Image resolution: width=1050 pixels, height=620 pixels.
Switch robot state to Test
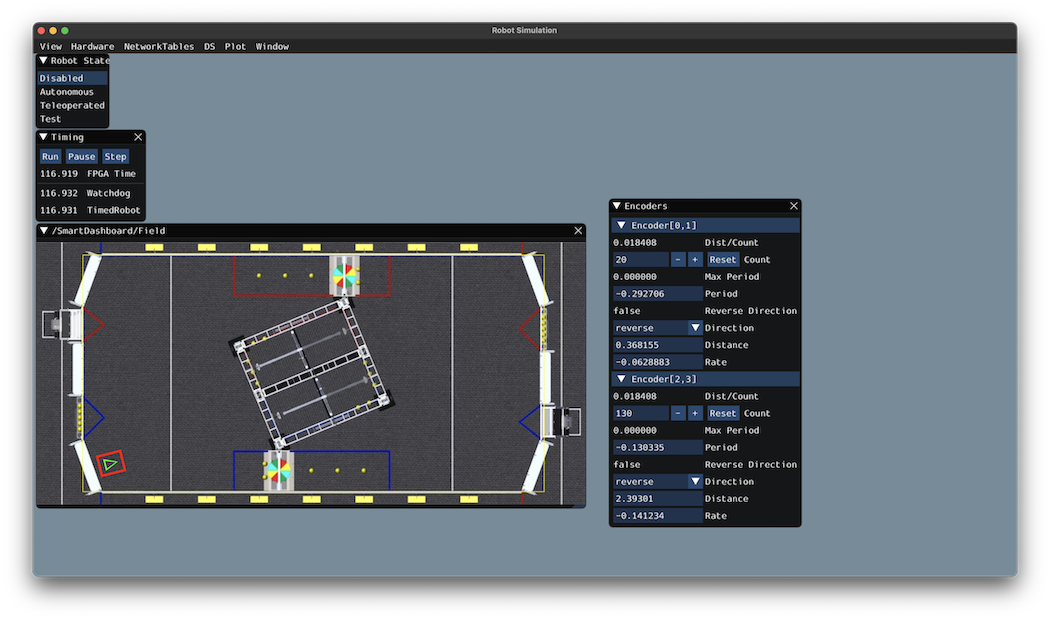(x=50, y=119)
